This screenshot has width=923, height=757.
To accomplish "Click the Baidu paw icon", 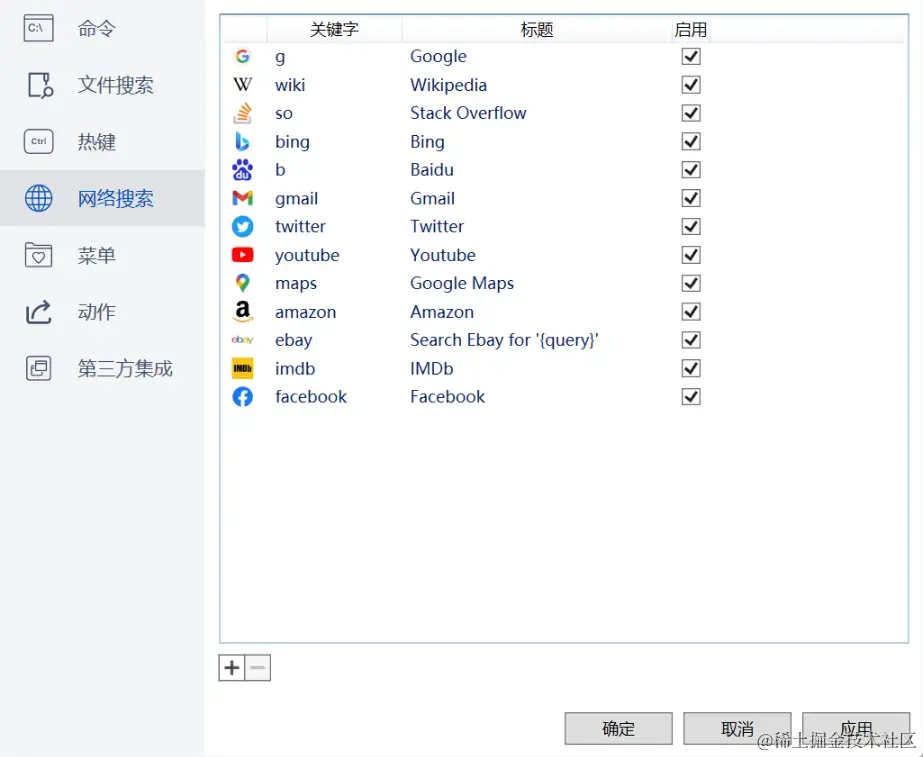I will 243,170.
